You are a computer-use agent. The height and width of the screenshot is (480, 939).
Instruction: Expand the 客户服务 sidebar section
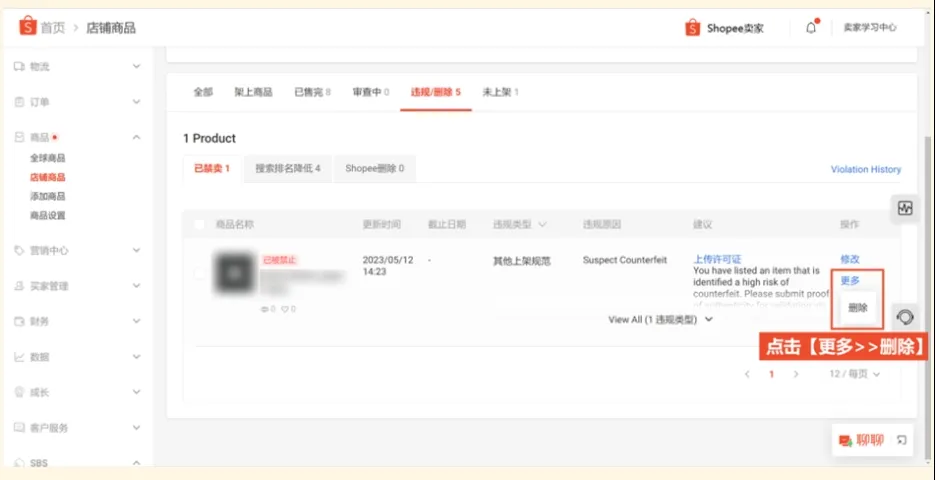pos(137,428)
